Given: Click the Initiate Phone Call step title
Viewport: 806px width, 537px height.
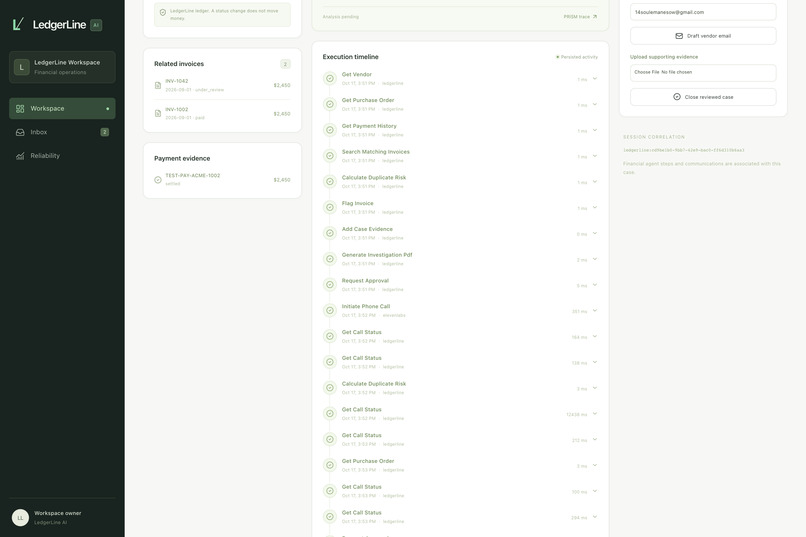Looking at the screenshot, I should [x=366, y=306].
